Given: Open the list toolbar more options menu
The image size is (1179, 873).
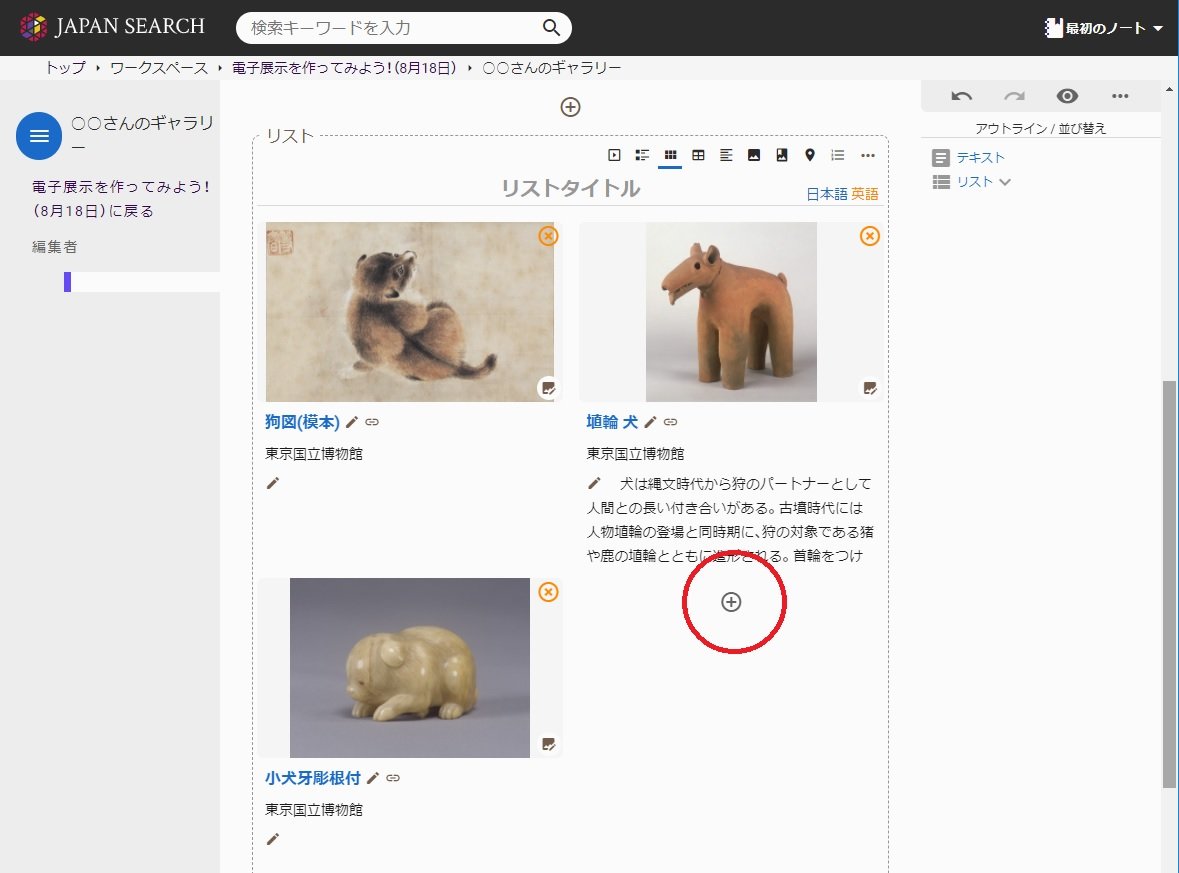Looking at the screenshot, I should click(x=867, y=155).
